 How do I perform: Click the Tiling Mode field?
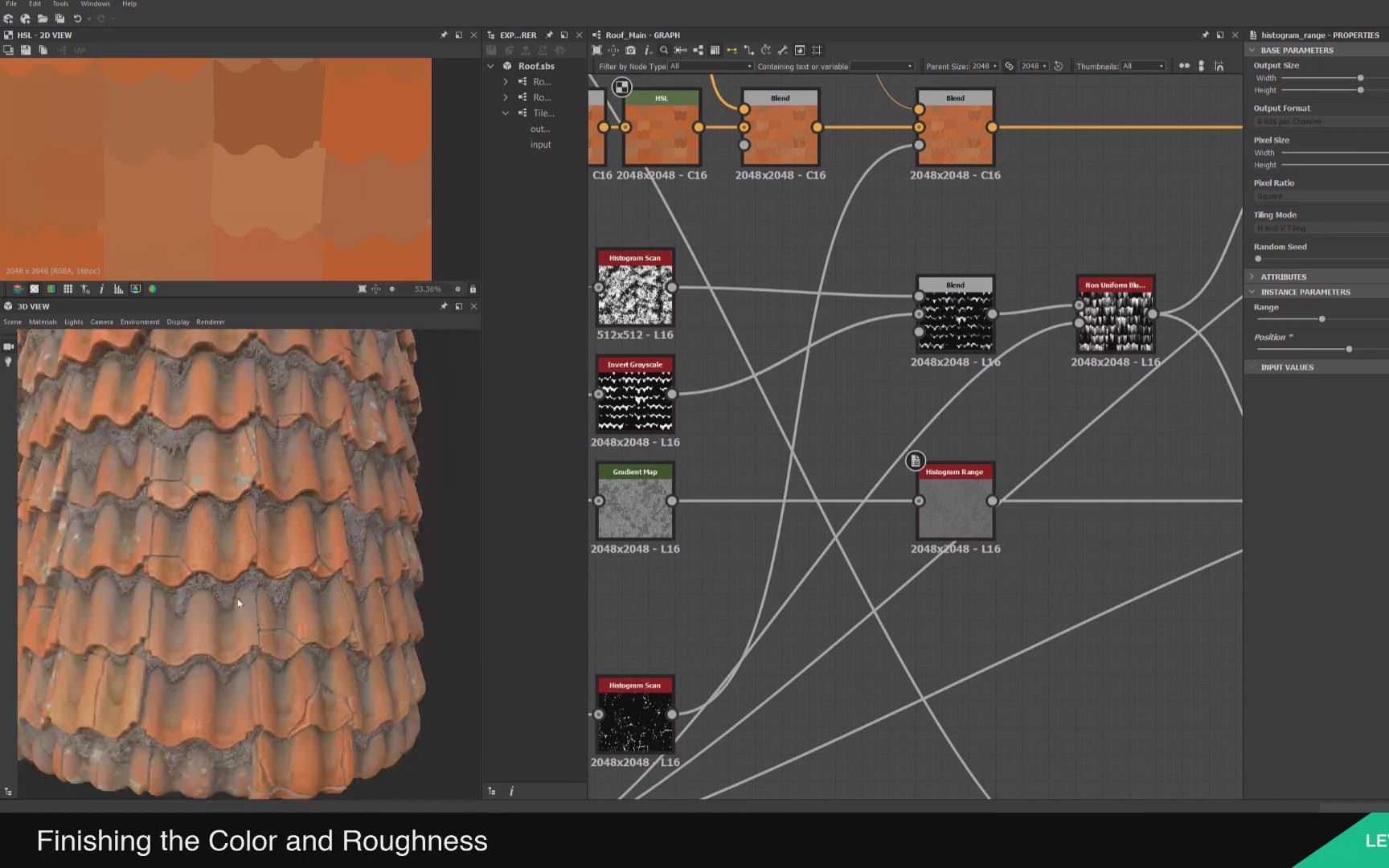click(x=1321, y=228)
